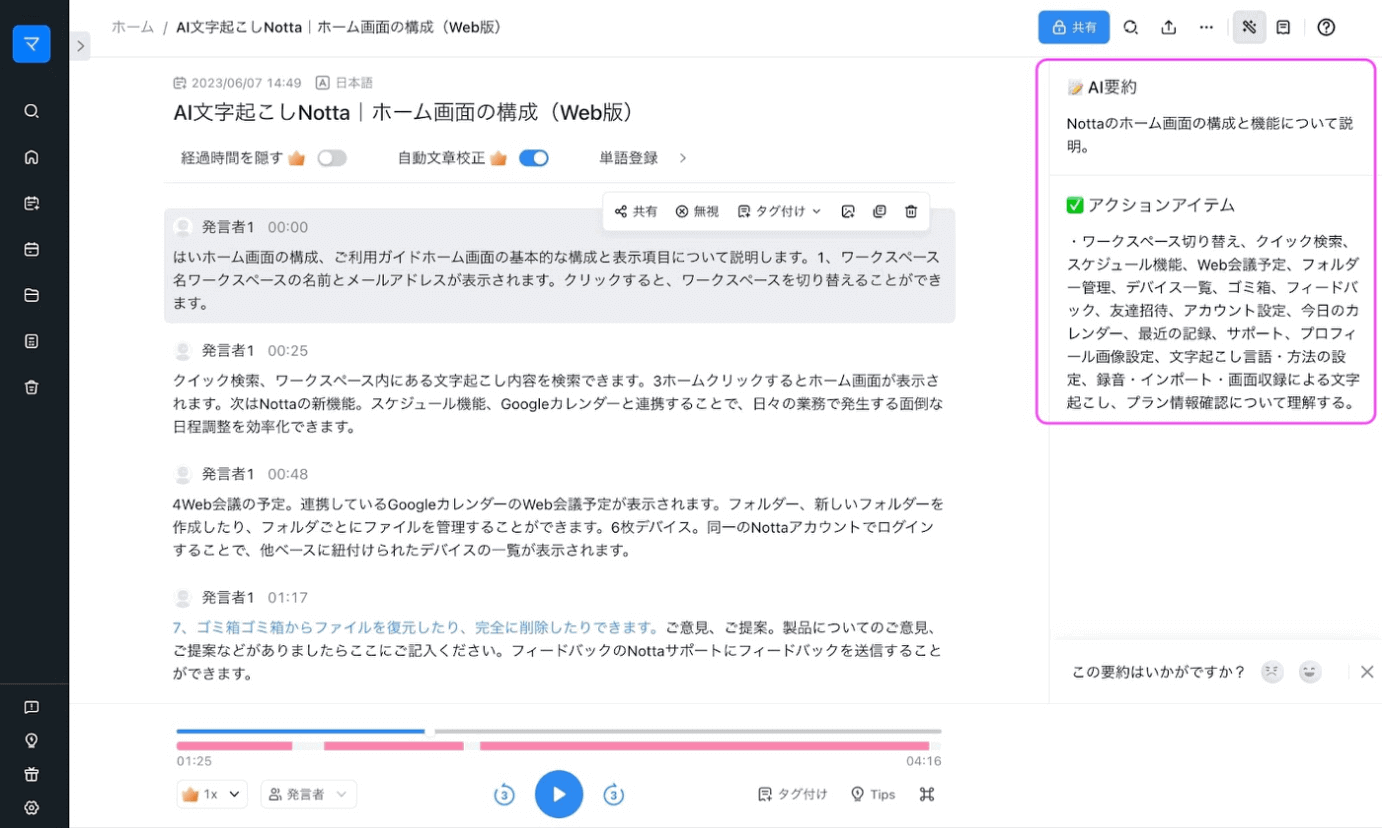Click Tips in the player bar
This screenshot has height=828, width=1382.
(872, 794)
